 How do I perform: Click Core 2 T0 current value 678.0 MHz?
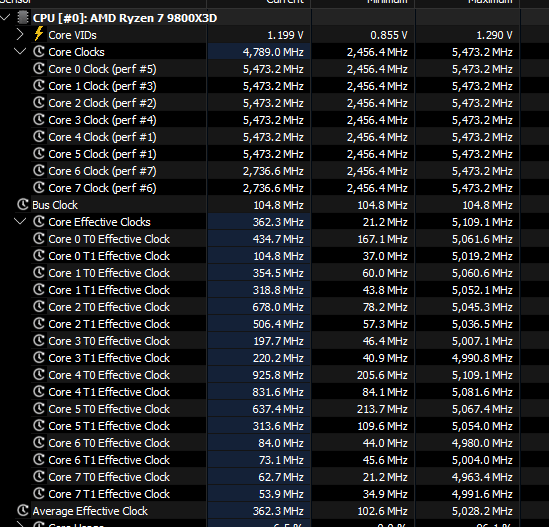pyautogui.click(x=278, y=307)
